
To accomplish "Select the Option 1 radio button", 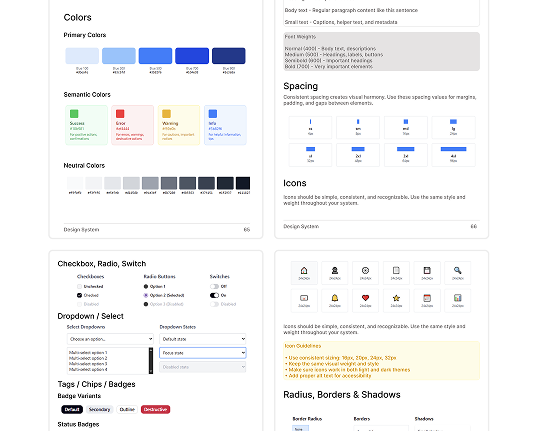I will point(146,286).
